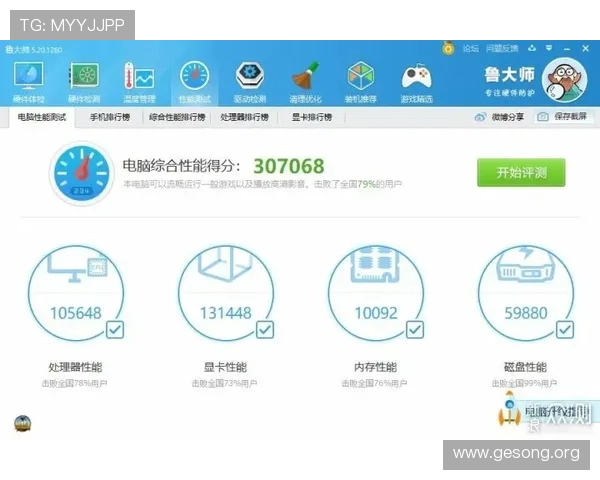Click the graphics cube icon in circle
Image resolution: width=600 pixels, height=480 pixels.
(x=226, y=264)
